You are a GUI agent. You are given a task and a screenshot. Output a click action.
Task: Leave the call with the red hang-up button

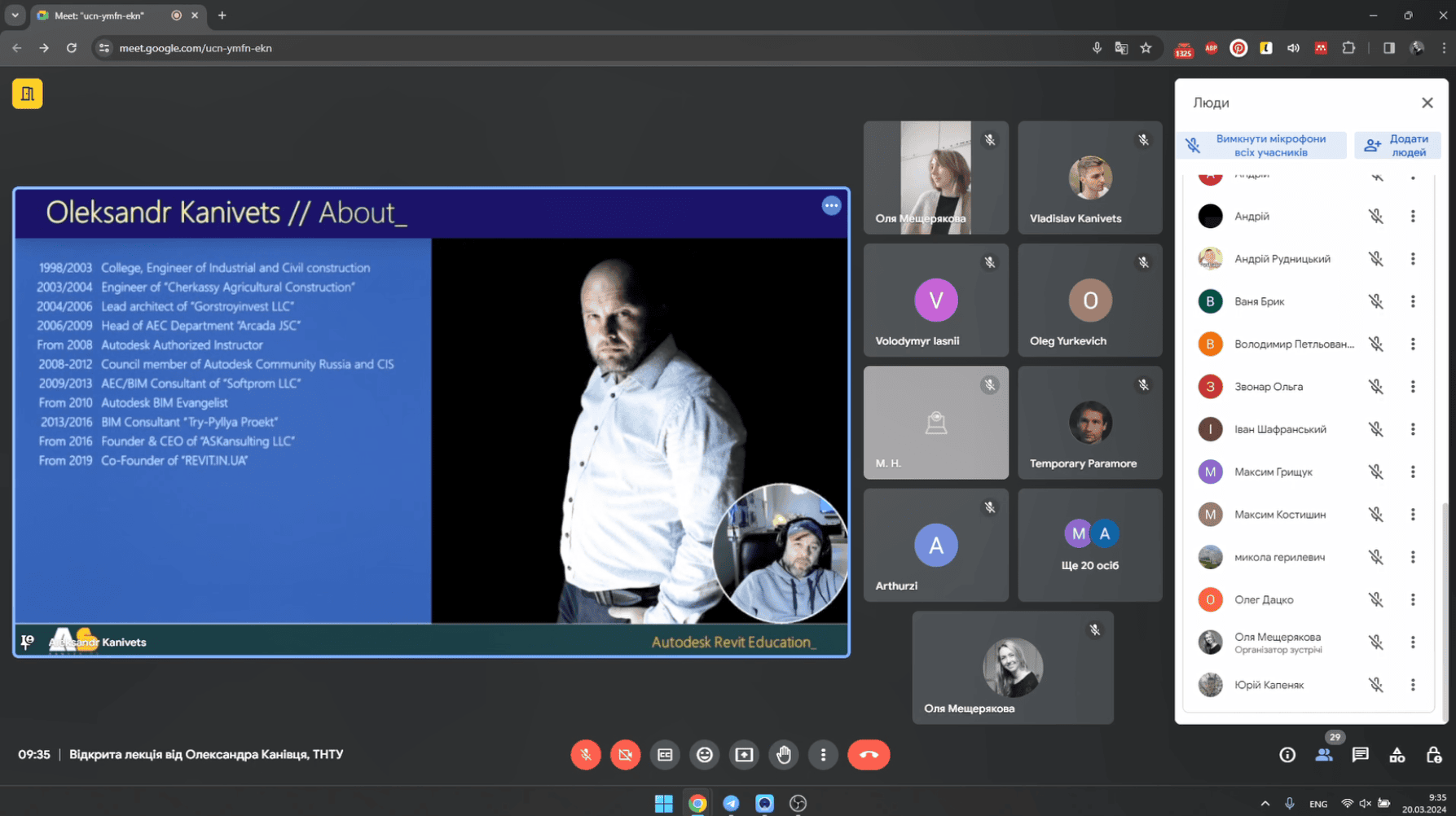pos(869,755)
